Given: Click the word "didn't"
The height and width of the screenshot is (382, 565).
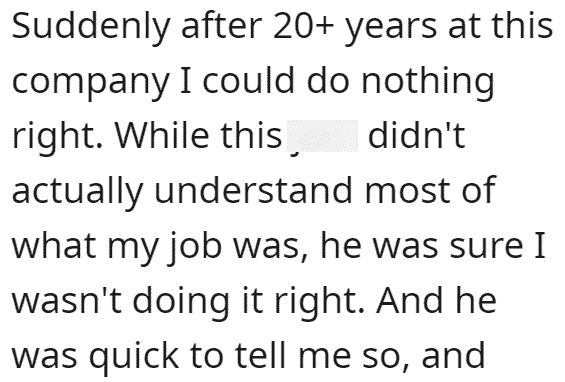Looking at the screenshot, I should [x=417, y=134].
